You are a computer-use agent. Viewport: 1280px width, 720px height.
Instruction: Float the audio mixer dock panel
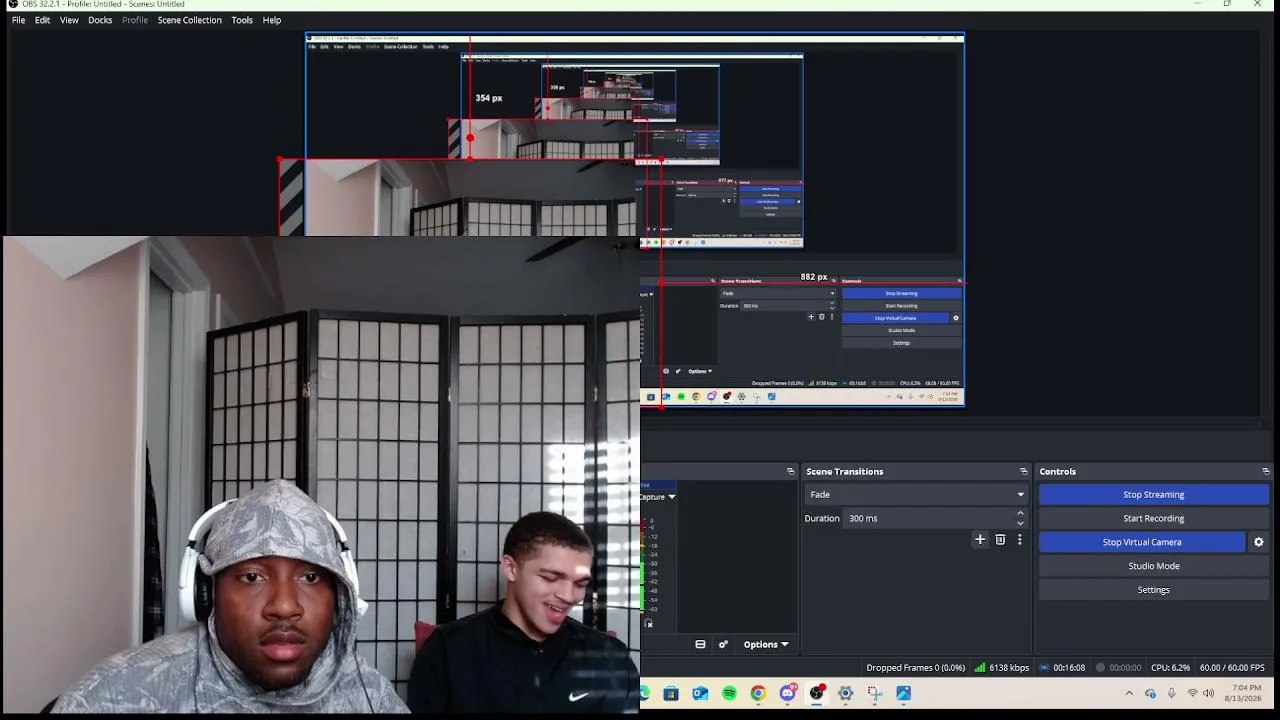[x=790, y=471]
